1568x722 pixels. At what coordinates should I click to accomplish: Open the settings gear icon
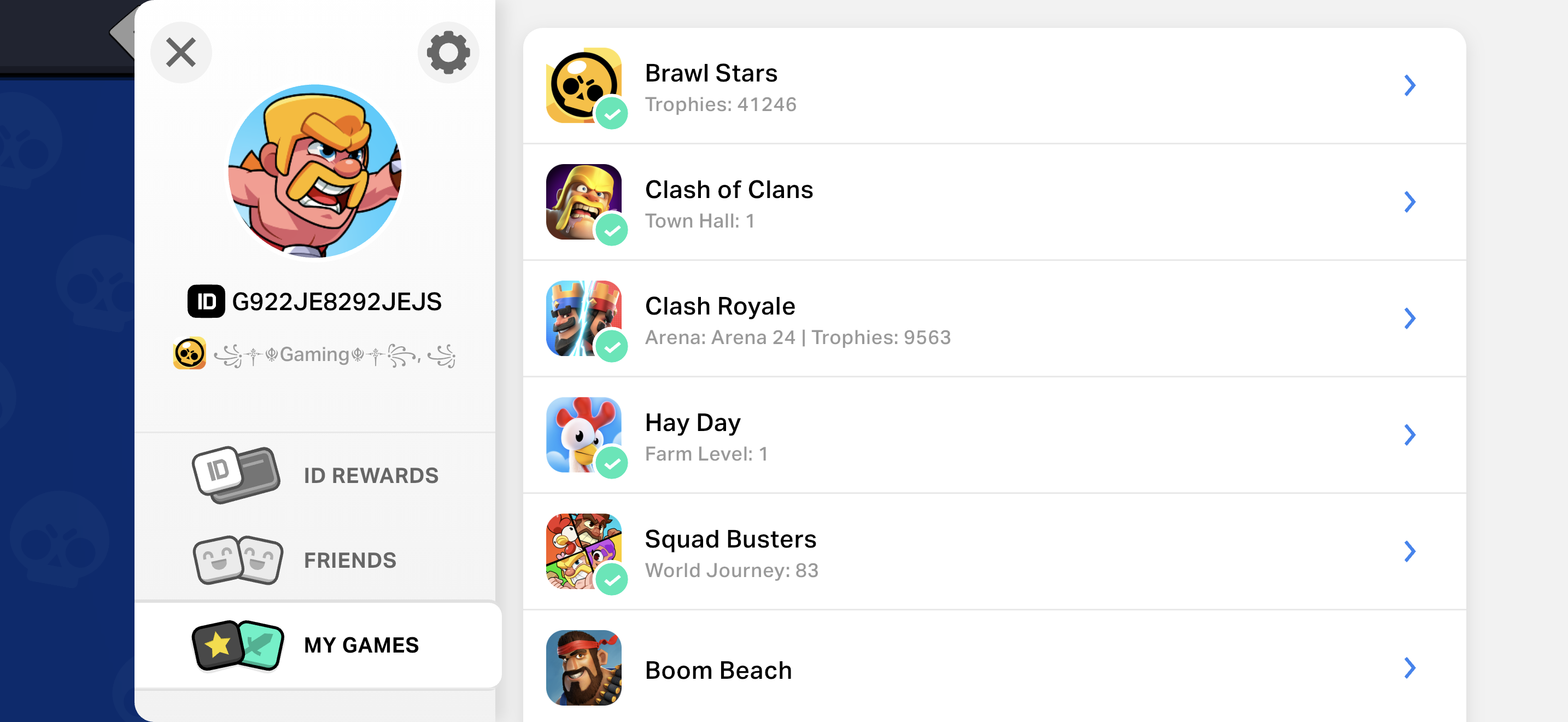(x=448, y=53)
